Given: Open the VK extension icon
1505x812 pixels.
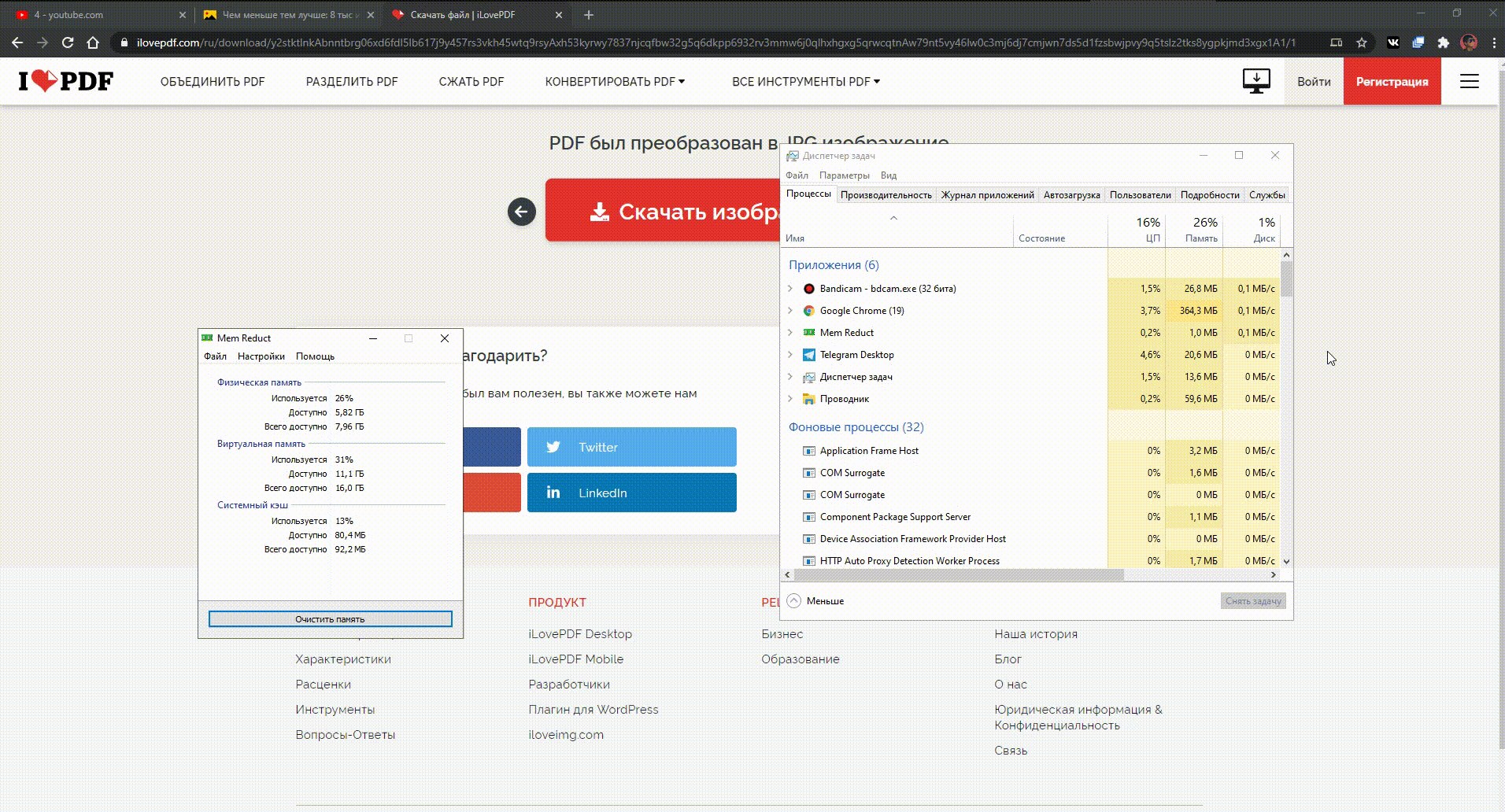Looking at the screenshot, I should (x=1393, y=42).
